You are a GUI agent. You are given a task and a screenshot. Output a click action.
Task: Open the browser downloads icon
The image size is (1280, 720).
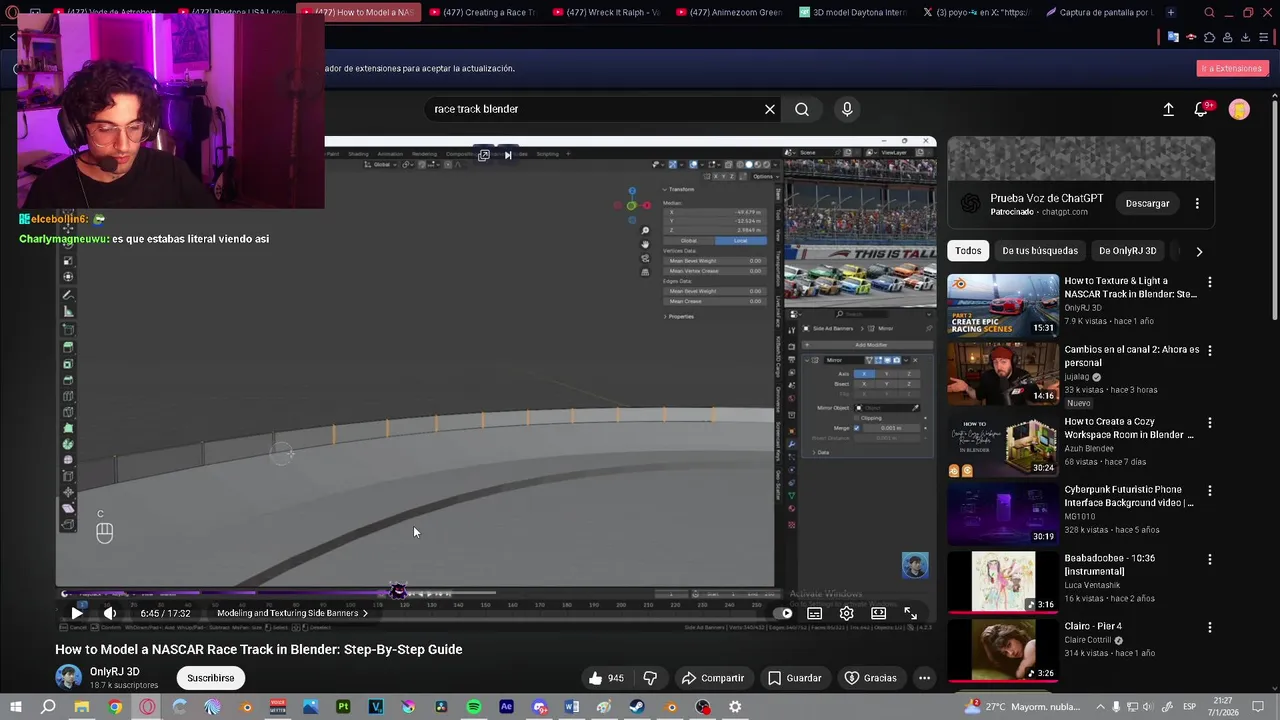(x=1245, y=37)
